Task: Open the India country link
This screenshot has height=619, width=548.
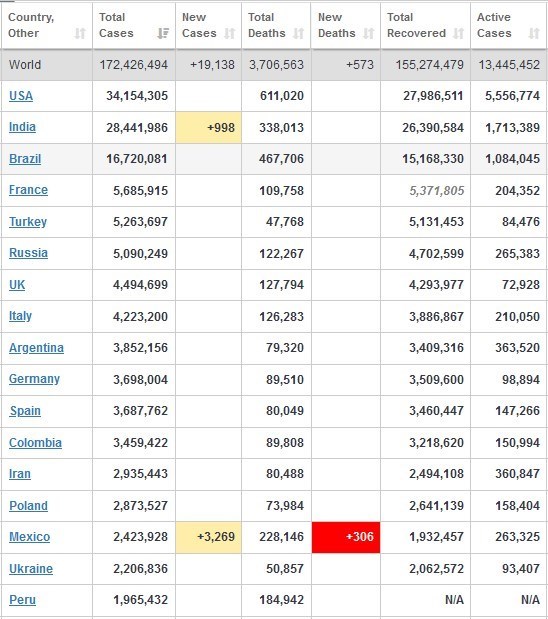Action: click(x=23, y=127)
